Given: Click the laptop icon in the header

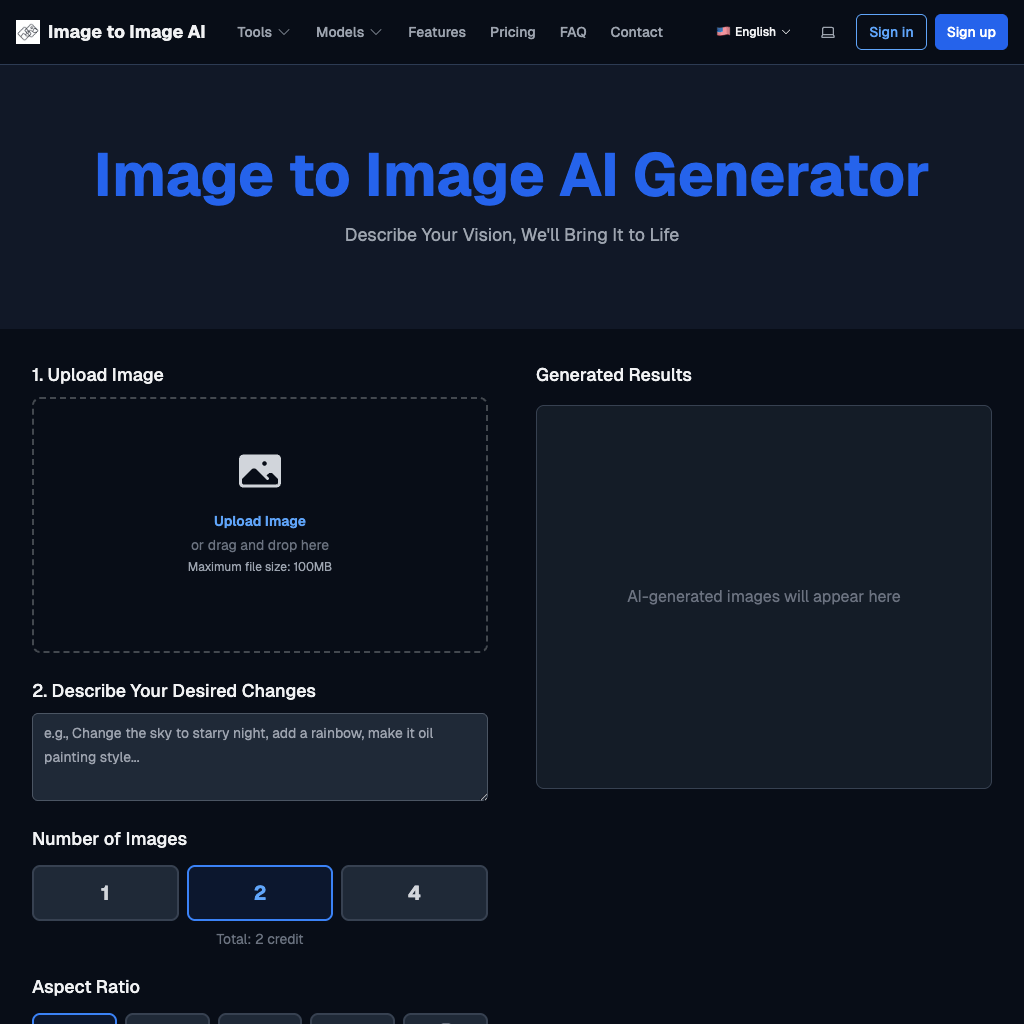Looking at the screenshot, I should 827,32.
